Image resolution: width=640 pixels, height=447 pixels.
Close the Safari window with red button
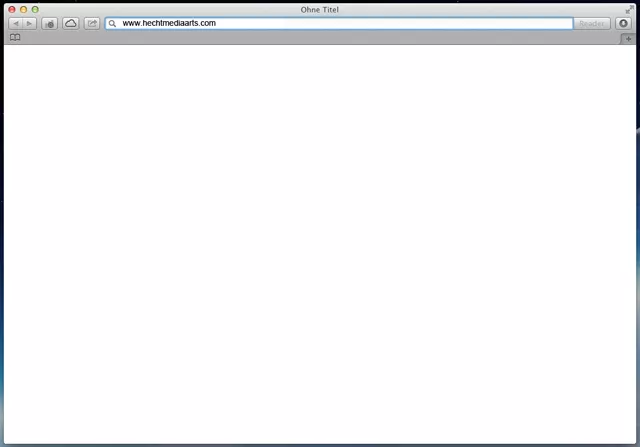point(12,9)
